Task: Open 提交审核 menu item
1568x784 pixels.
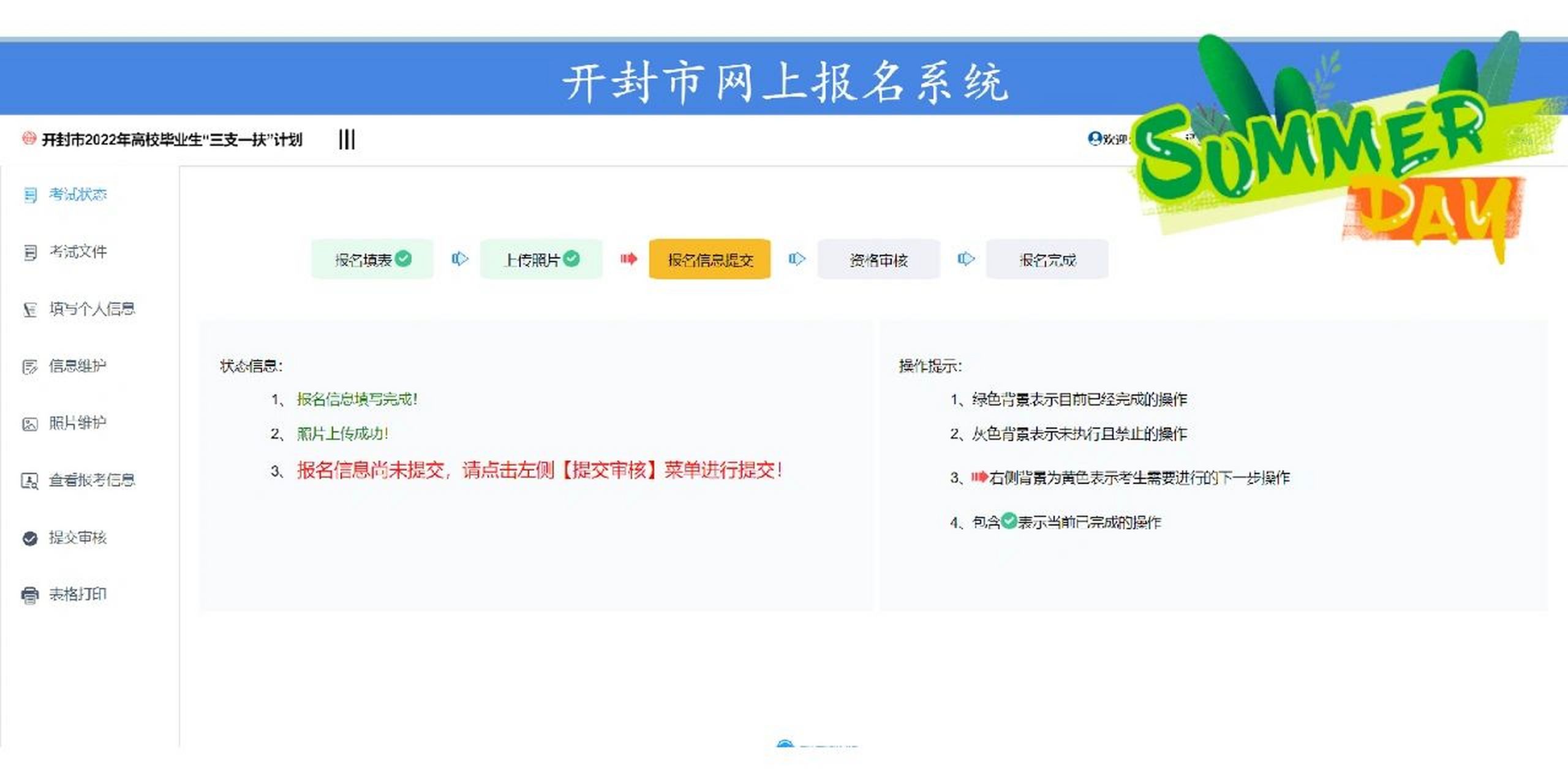Action: [x=78, y=538]
